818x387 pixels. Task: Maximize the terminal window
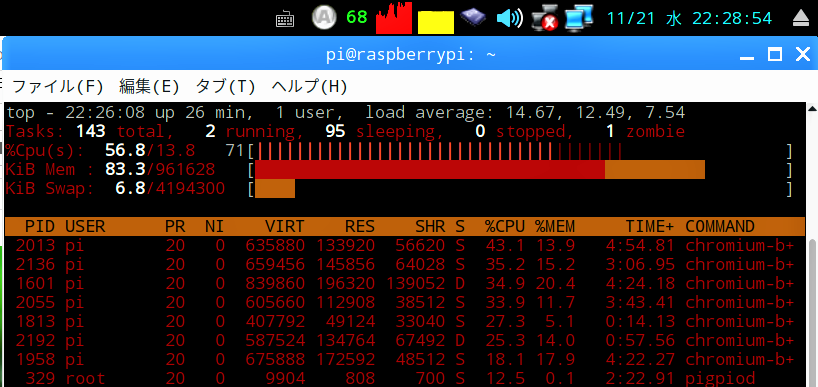tap(775, 54)
